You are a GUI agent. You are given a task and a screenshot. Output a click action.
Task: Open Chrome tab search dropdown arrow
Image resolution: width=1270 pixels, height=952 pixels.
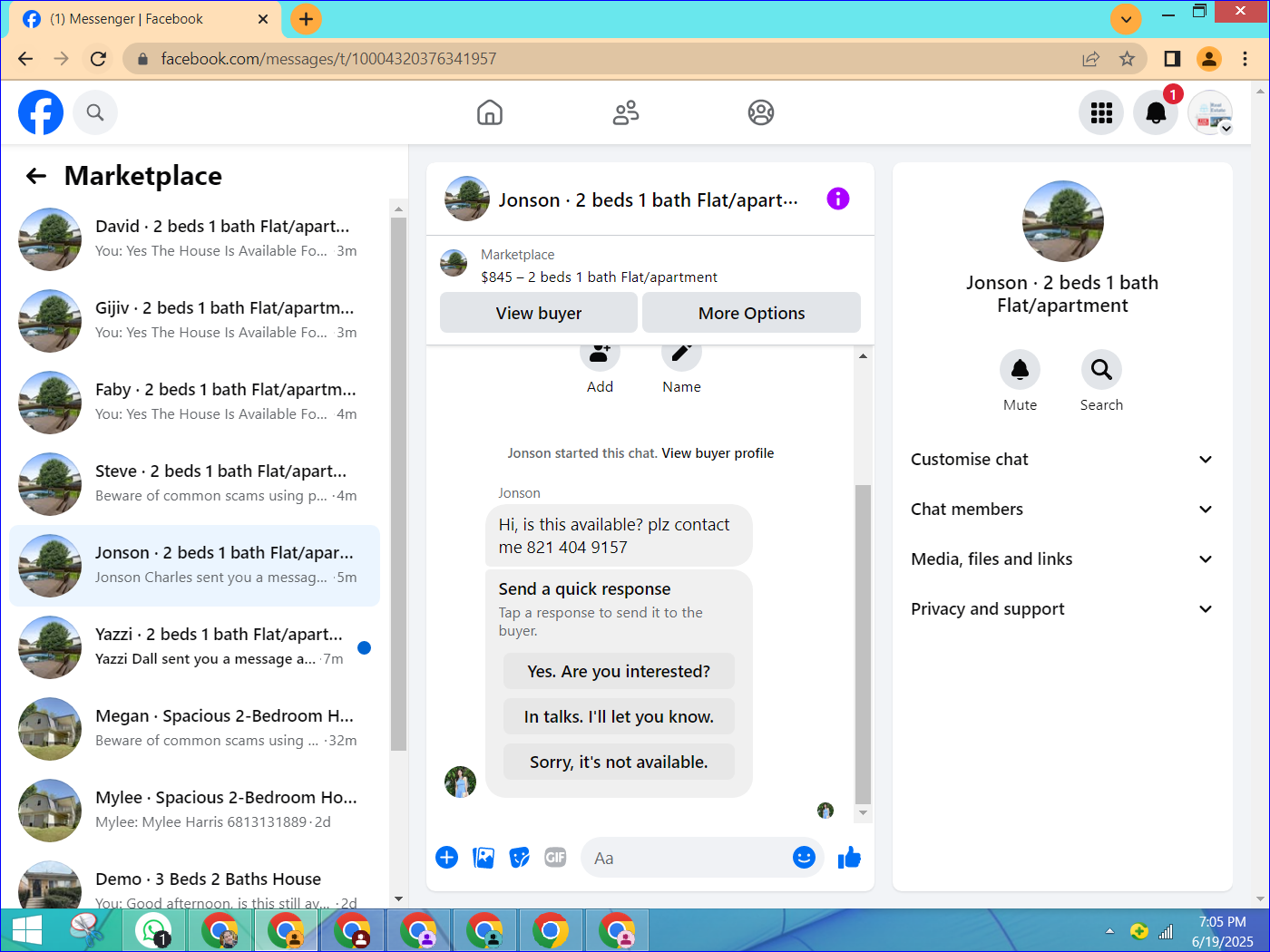(1126, 18)
